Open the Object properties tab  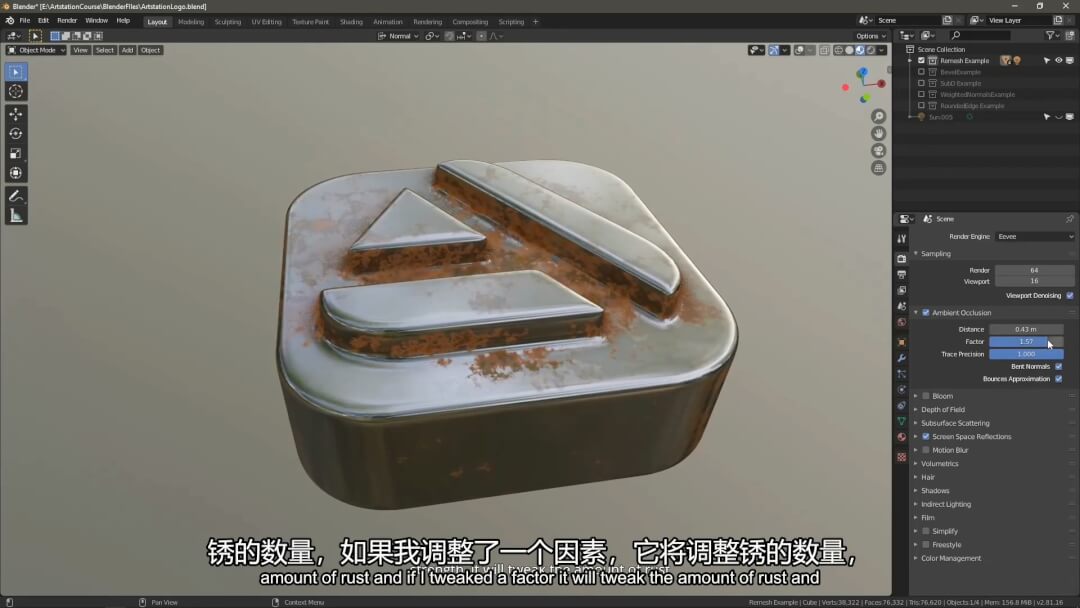(x=901, y=342)
